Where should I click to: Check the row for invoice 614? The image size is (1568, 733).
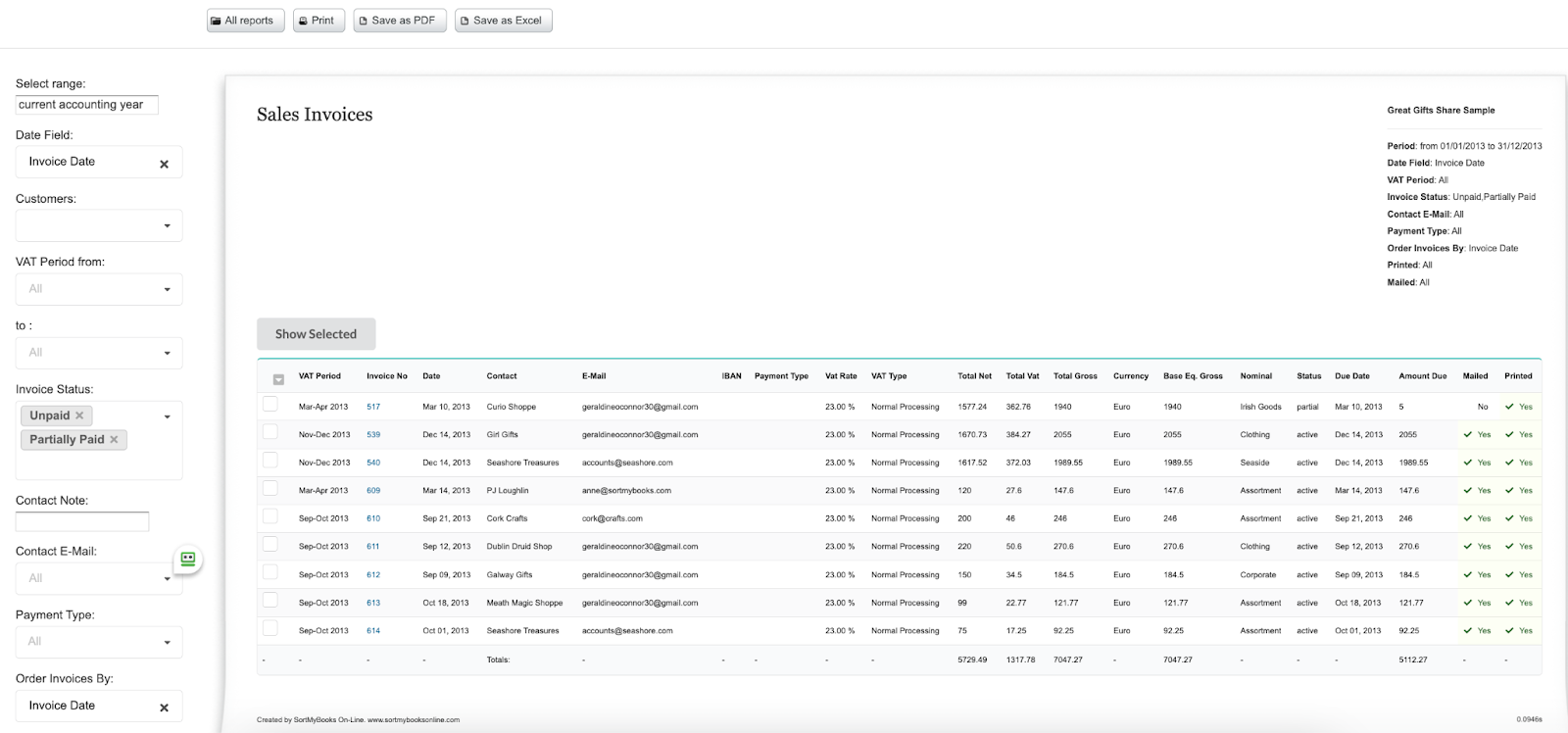point(270,629)
